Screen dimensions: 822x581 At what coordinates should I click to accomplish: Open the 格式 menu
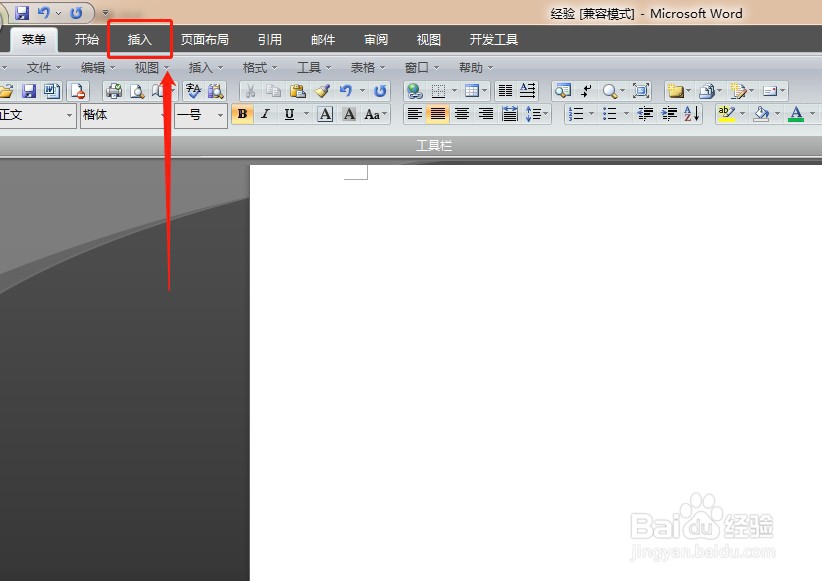[259, 68]
